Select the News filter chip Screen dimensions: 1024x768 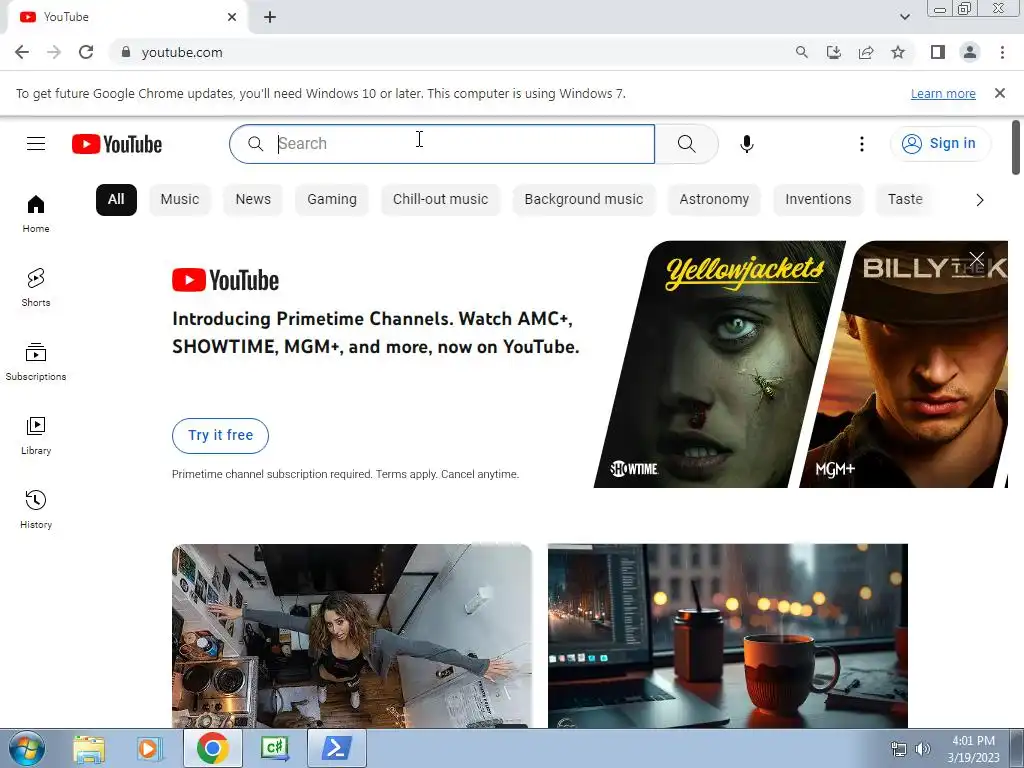pos(253,200)
